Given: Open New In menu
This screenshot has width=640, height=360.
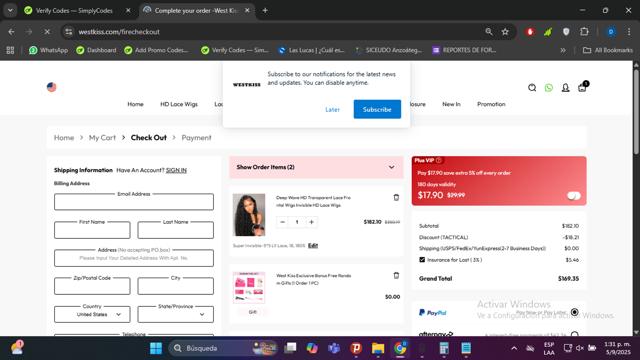Looking at the screenshot, I should tap(451, 104).
